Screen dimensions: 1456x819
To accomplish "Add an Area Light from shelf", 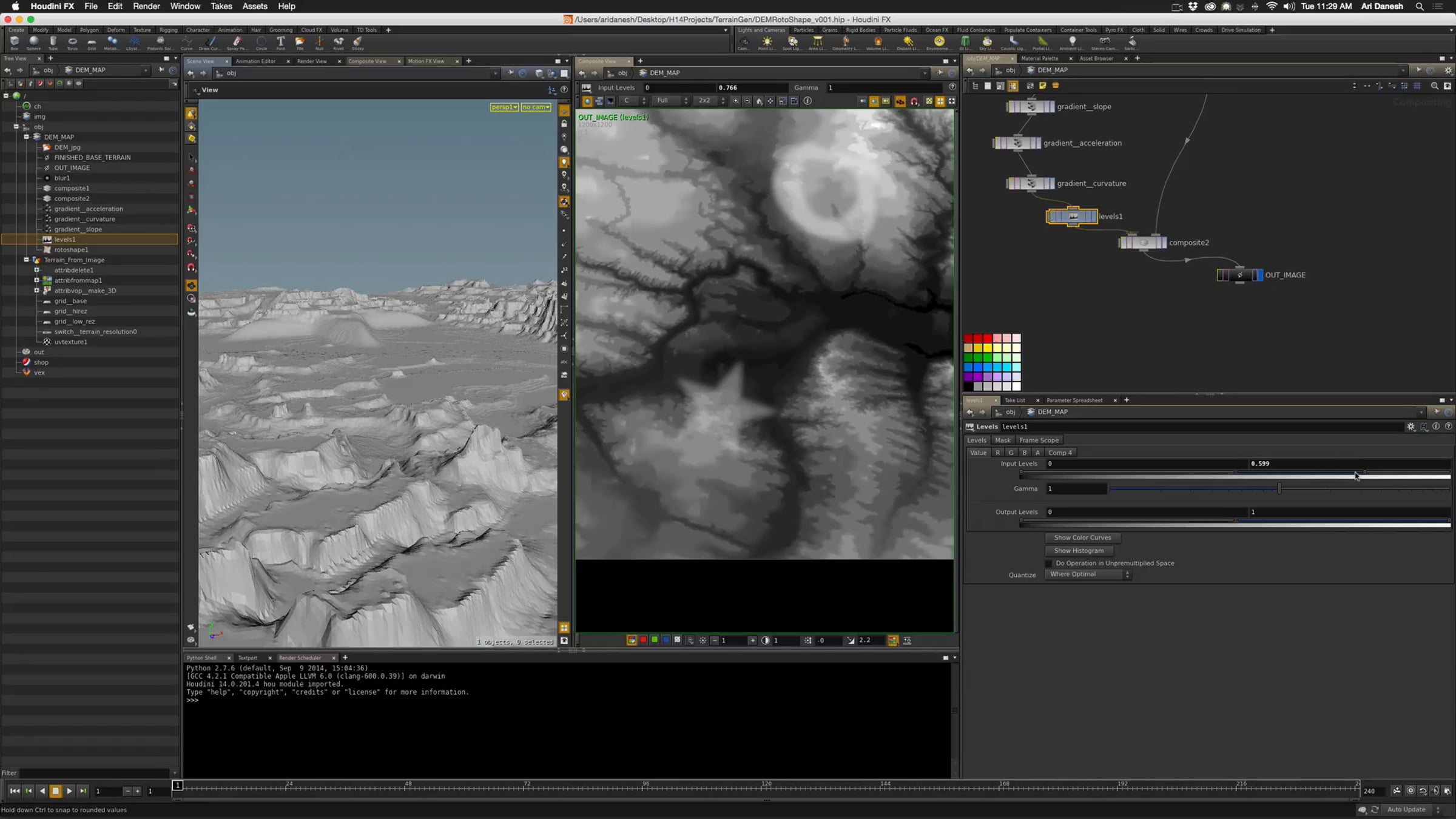I will tap(817, 42).
